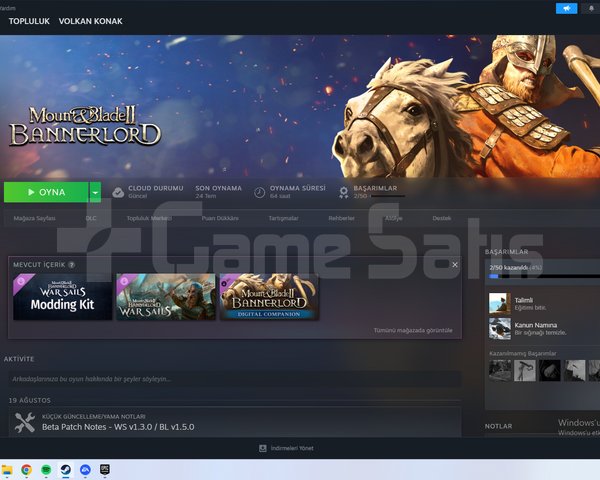Click the Mevcut İçerik help question icon

pos(72,264)
